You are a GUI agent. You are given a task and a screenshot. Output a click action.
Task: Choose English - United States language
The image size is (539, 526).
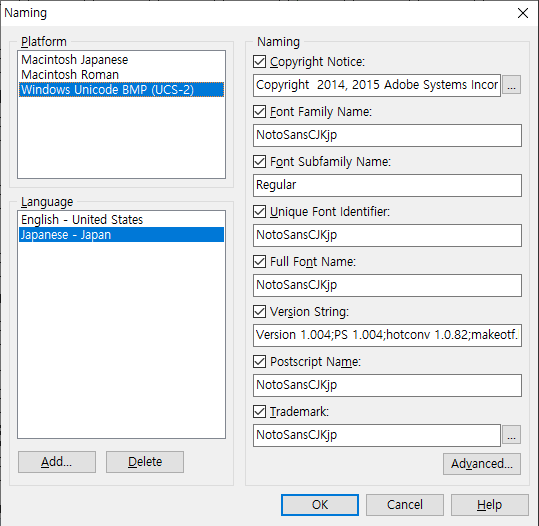tap(121, 219)
